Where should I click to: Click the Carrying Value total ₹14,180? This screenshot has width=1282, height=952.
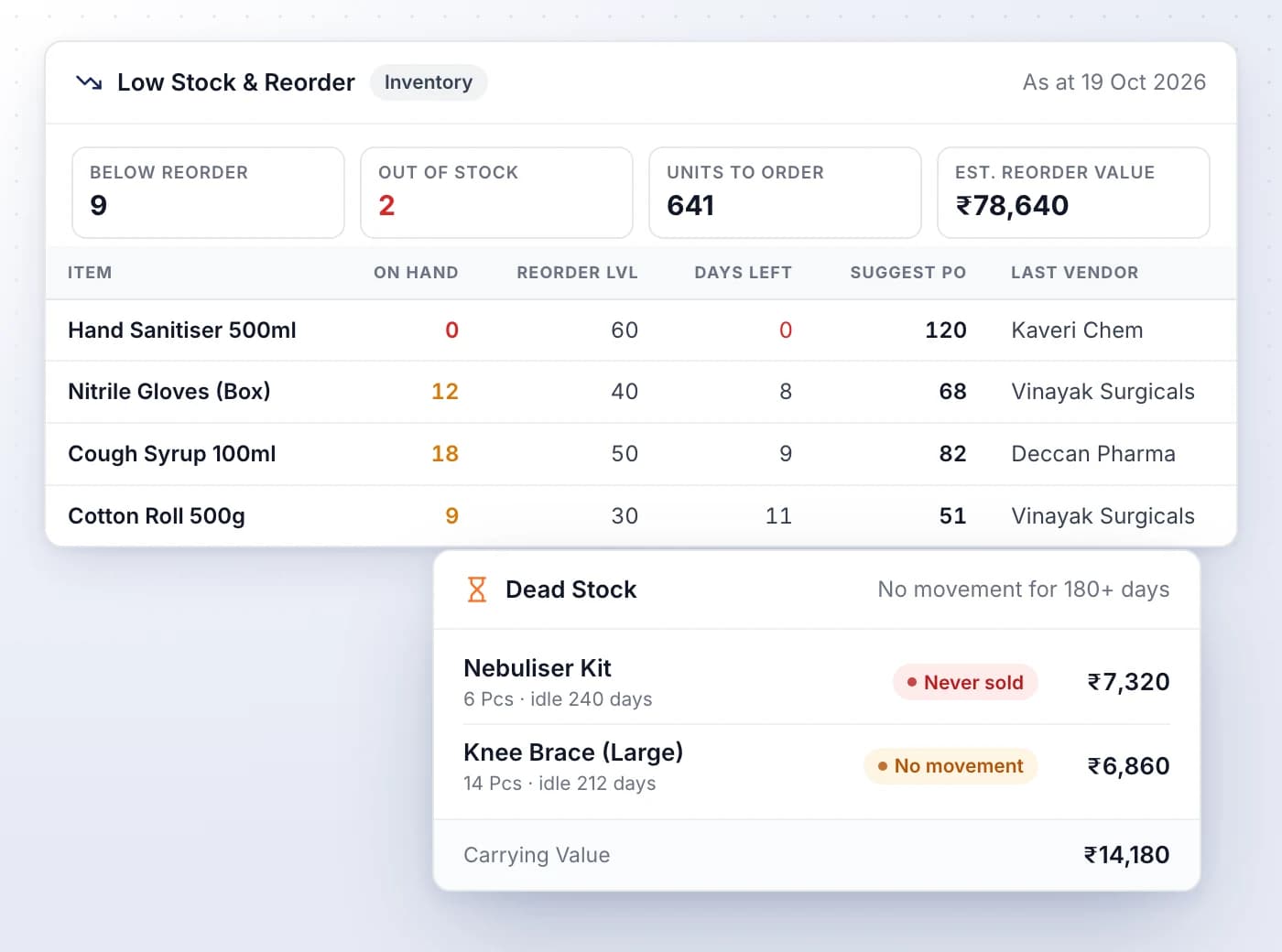[x=1126, y=855]
